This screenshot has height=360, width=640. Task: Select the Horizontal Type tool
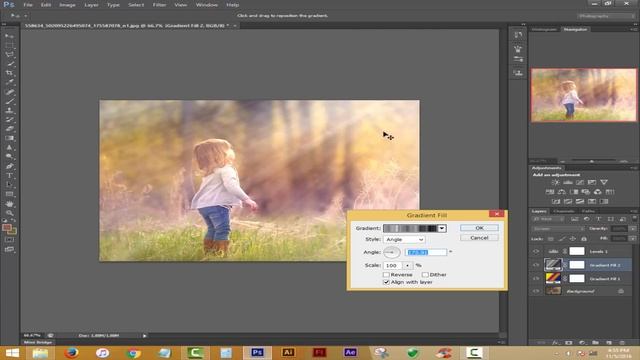tap(9, 176)
